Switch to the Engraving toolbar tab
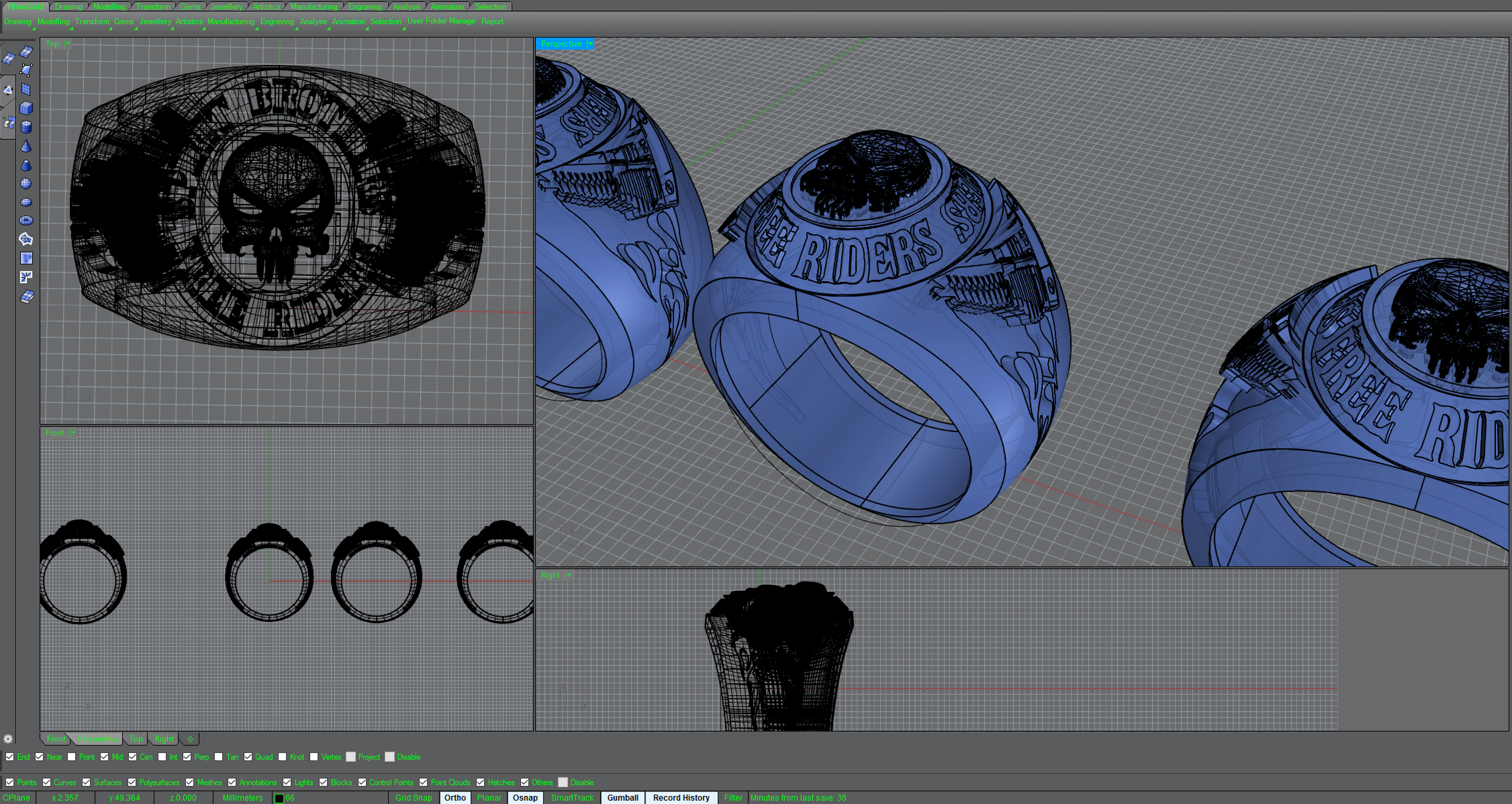Image resolution: width=1512 pixels, height=804 pixels. [365, 6]
